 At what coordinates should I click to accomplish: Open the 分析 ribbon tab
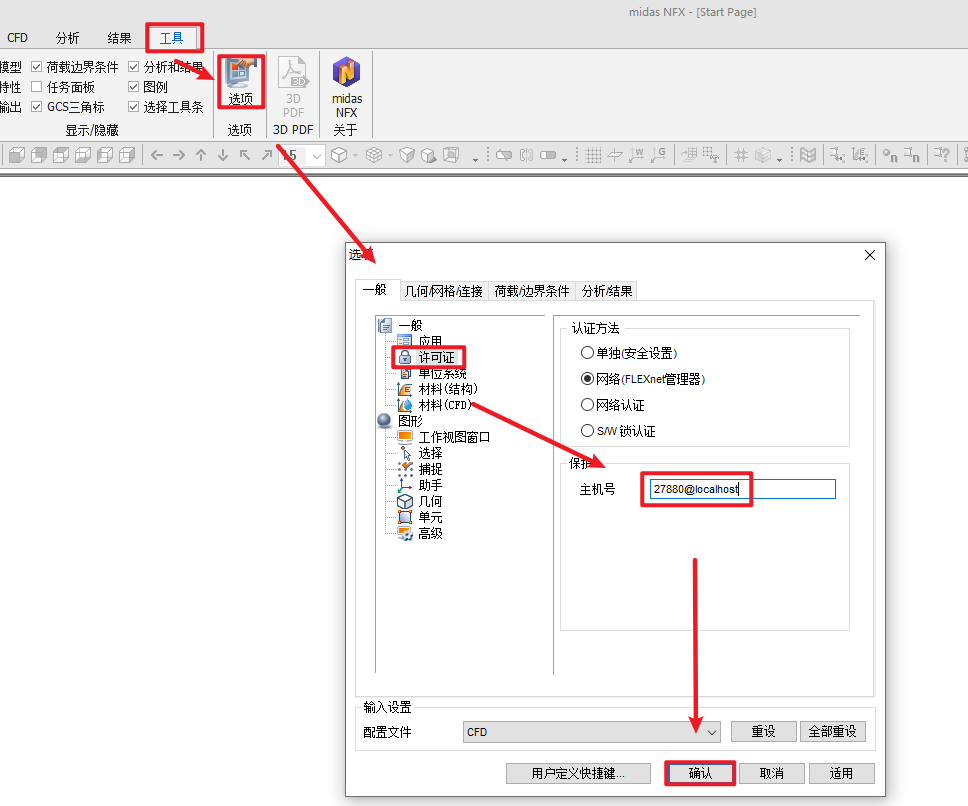(67, 38)
